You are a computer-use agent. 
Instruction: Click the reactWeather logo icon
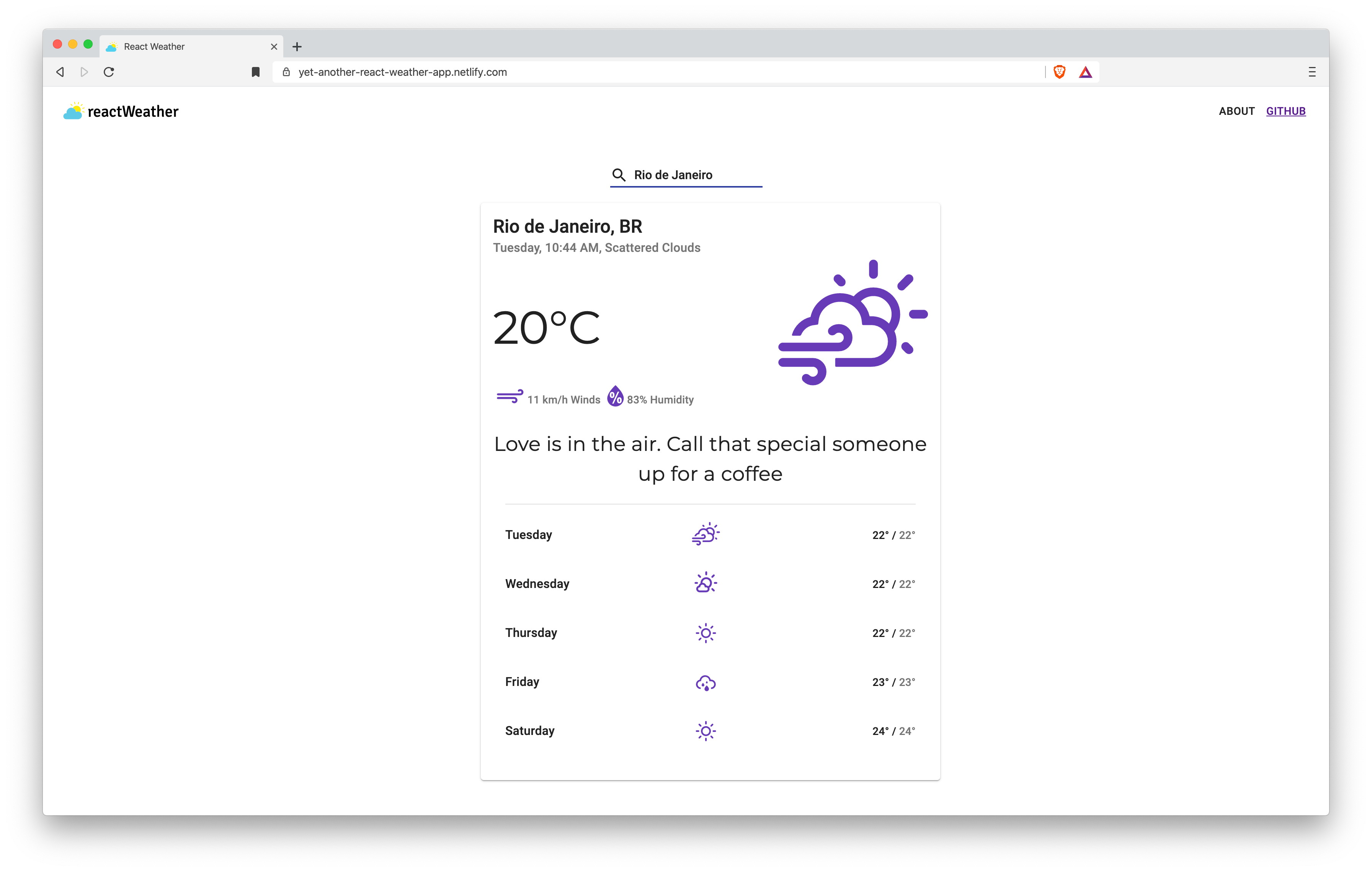click(73, 111)
